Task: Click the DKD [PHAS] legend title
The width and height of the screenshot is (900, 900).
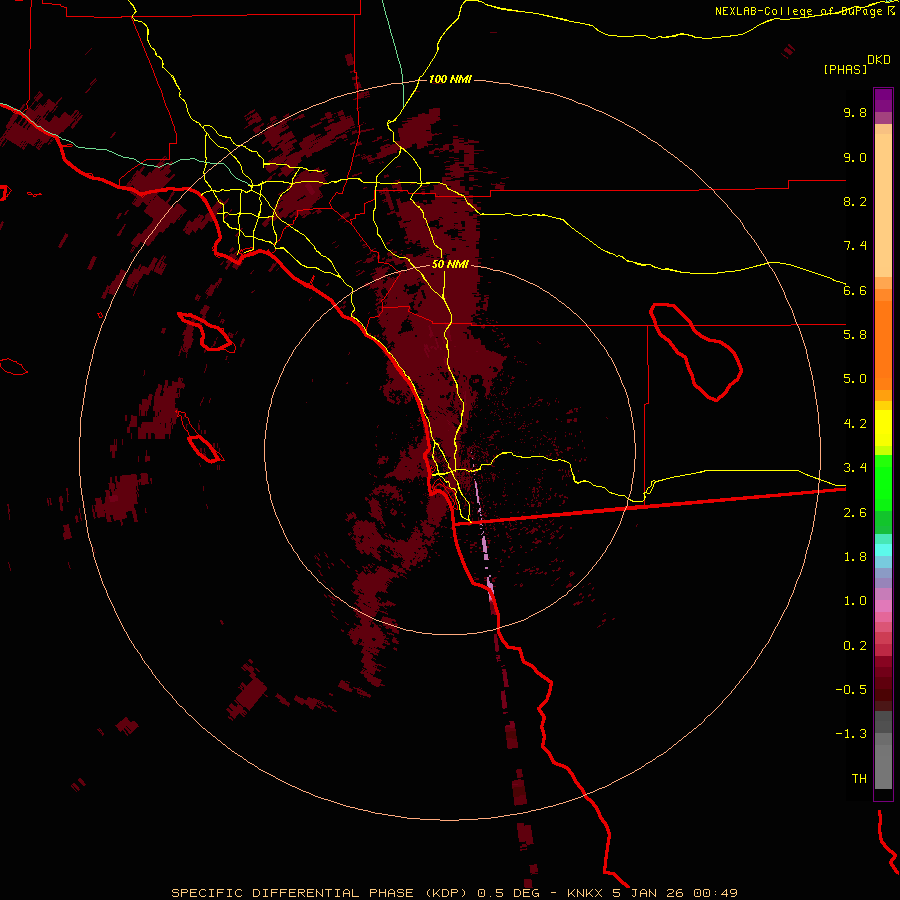Action: click(x=856, y=64)
